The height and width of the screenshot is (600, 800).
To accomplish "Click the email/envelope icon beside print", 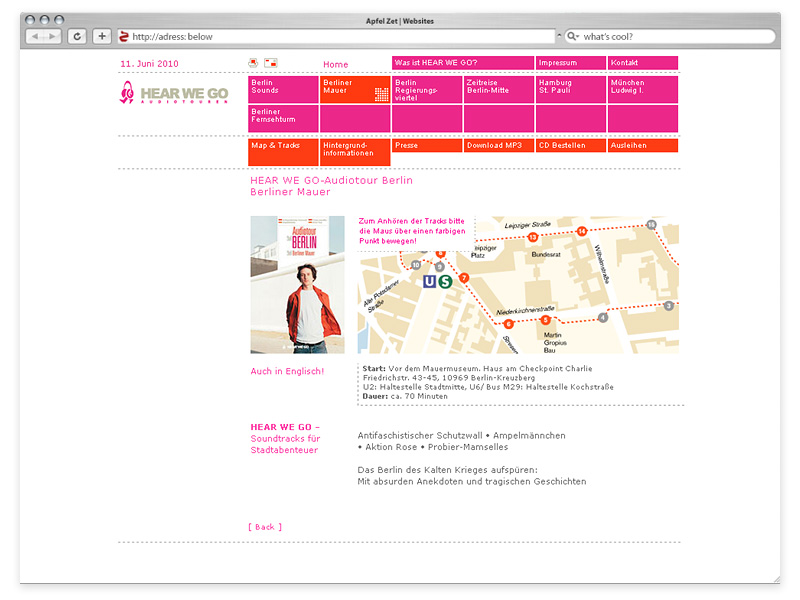I will click(271, 63).
